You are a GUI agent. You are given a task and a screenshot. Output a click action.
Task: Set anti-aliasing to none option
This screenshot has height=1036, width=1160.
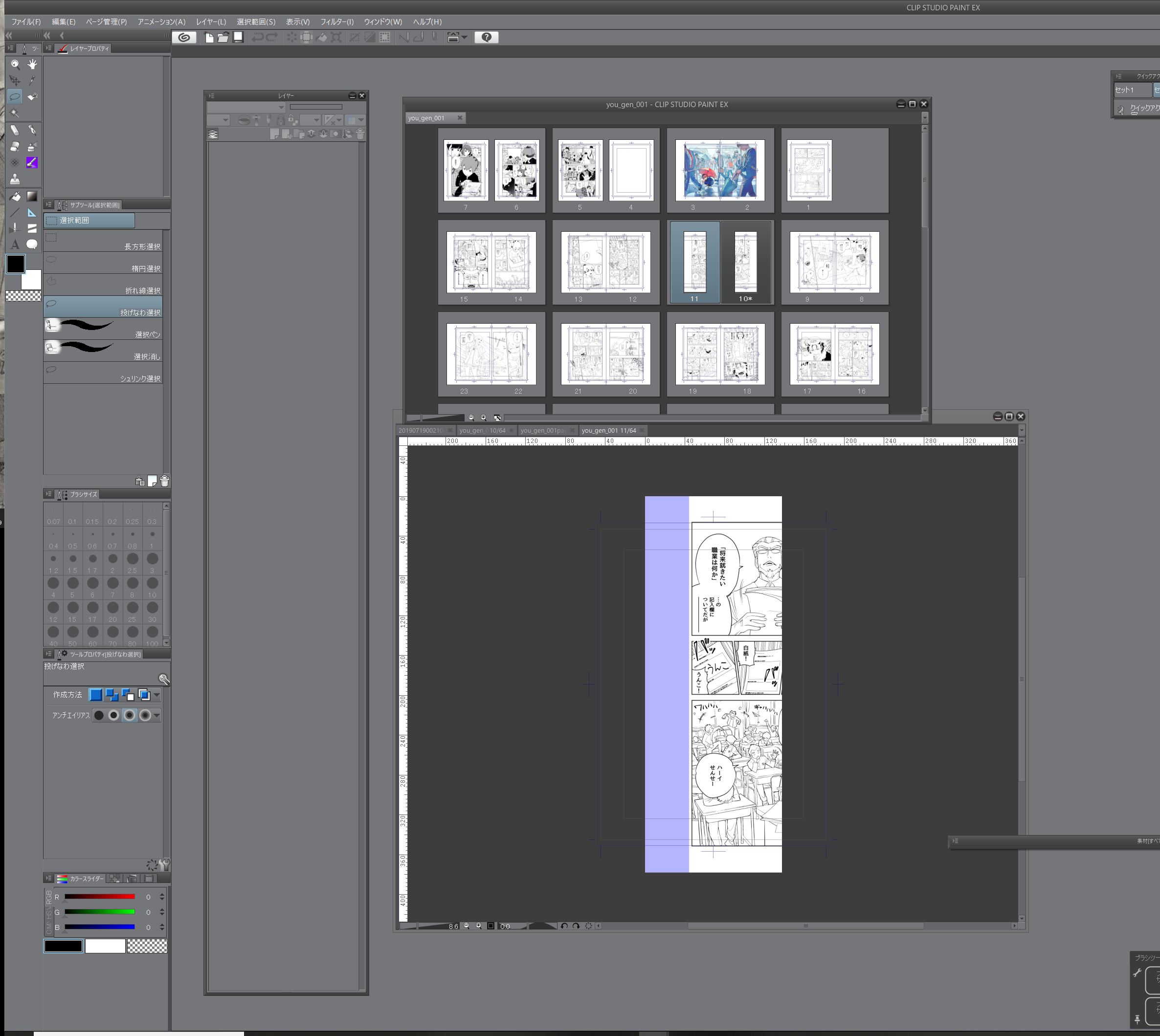[99, 716]
